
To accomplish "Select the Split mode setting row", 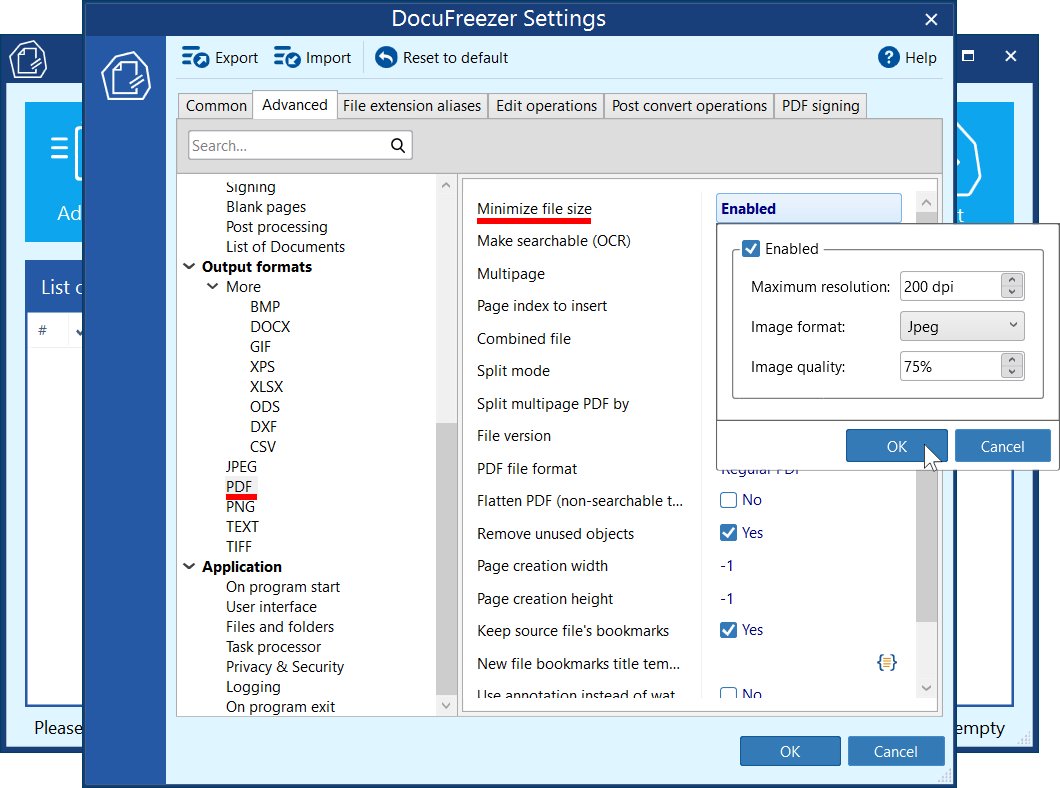I will 513,371.
